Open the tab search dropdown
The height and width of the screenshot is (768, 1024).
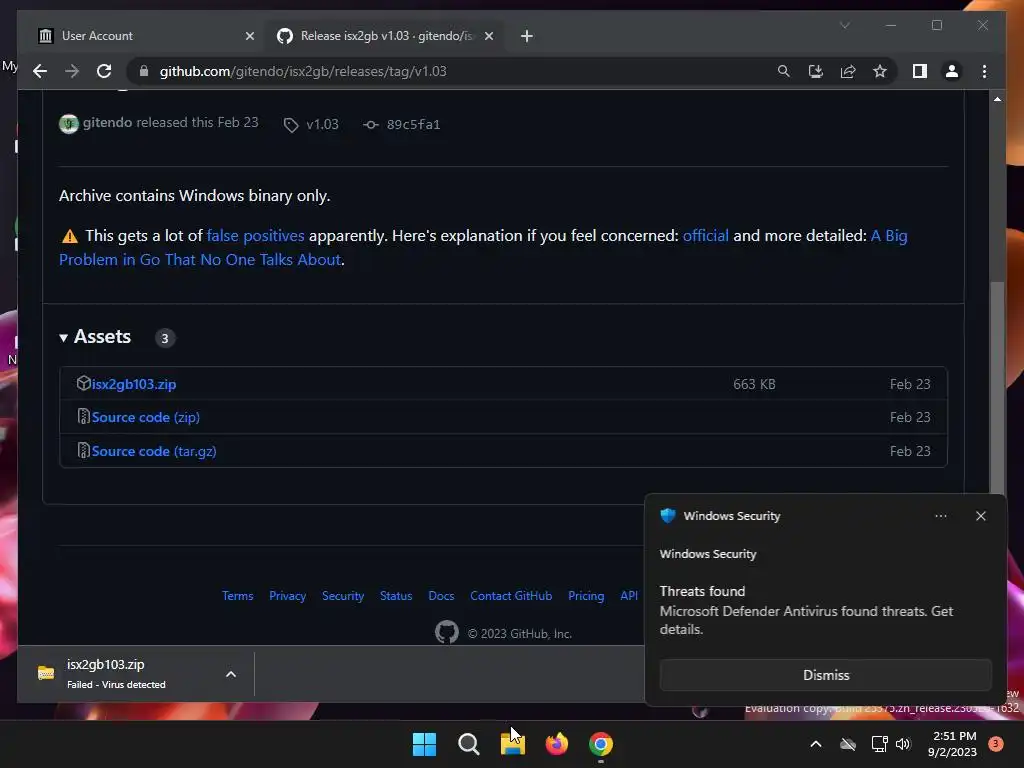pos(844,25)
